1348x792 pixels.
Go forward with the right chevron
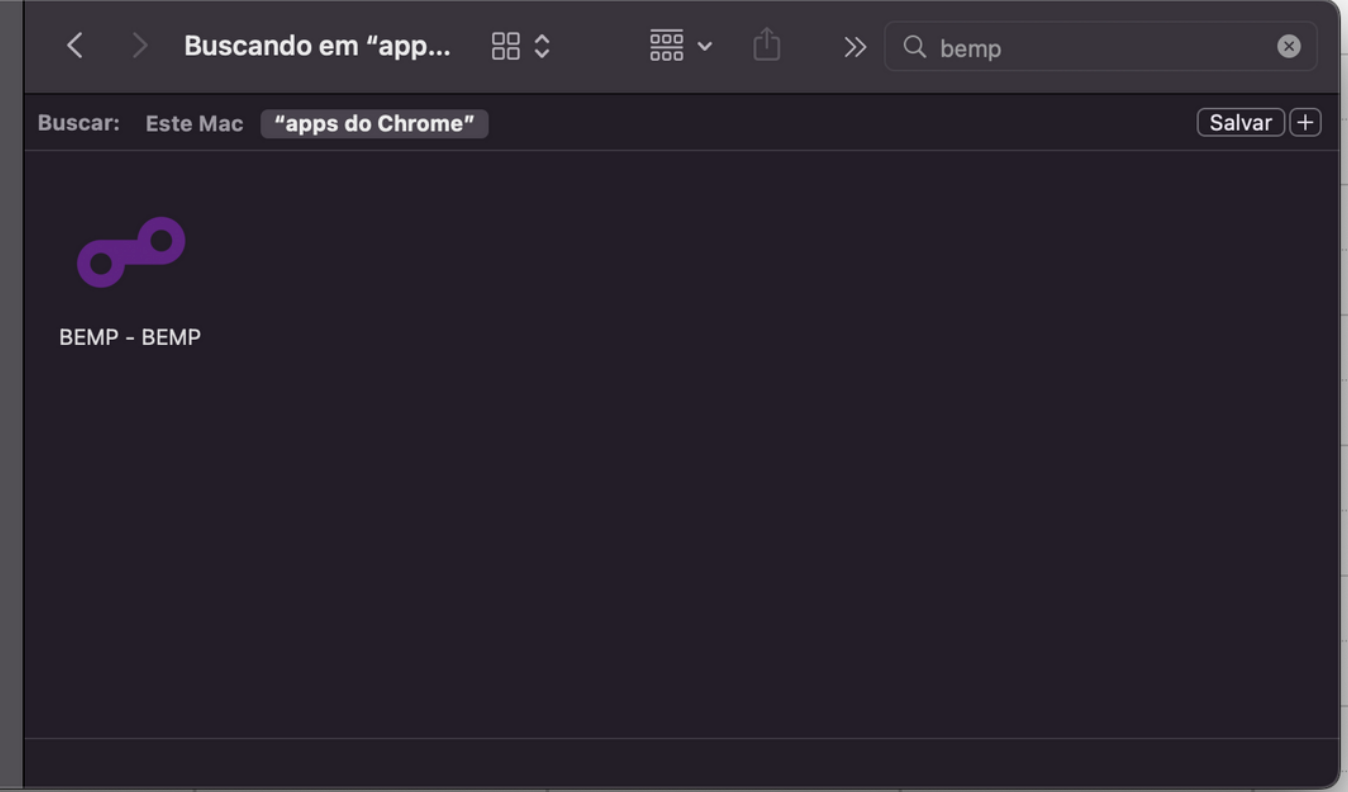[140, 46]
